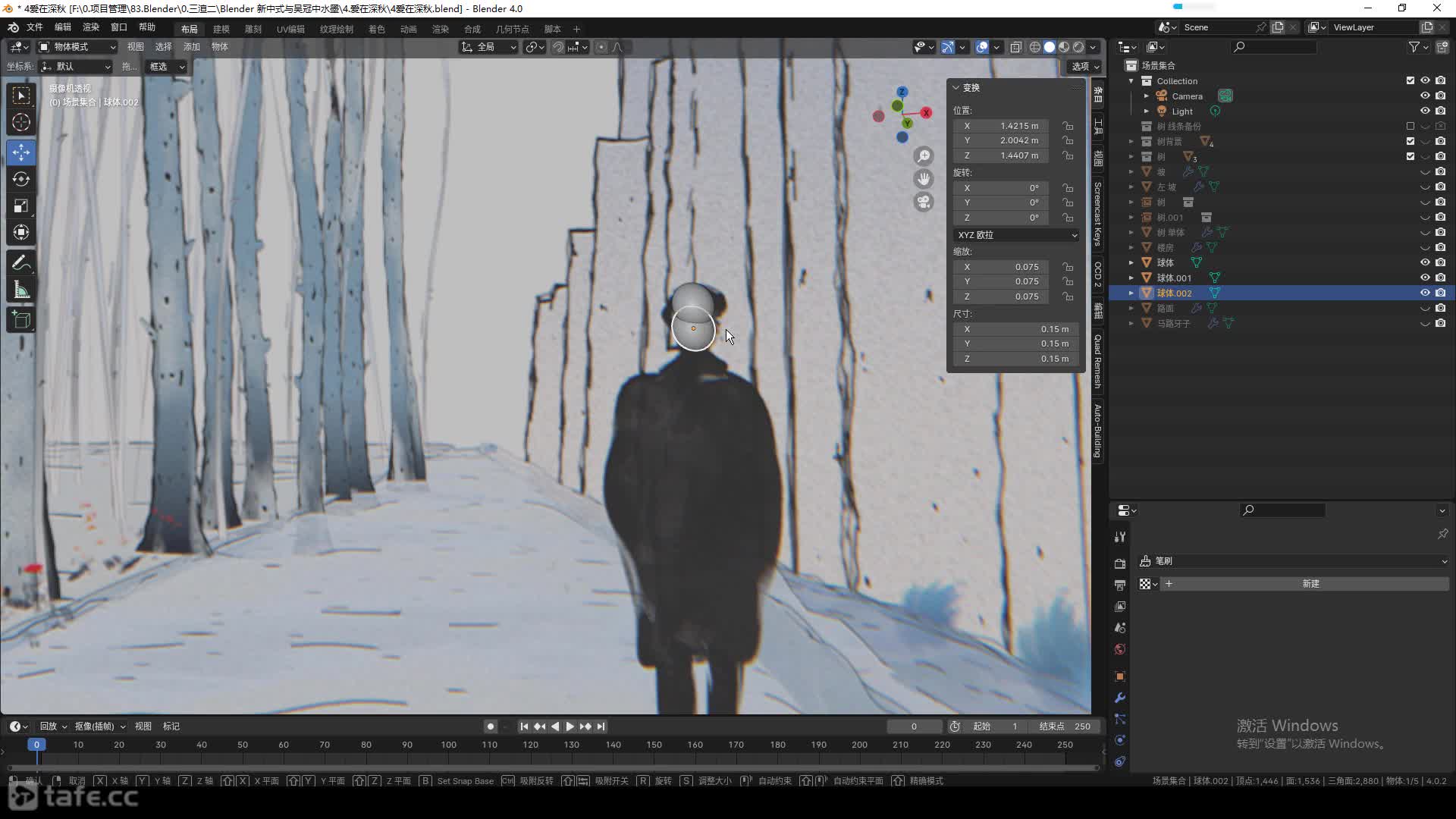Toggle Light visibility eye icon
1456x819 pixels.
pos(1425,111)
